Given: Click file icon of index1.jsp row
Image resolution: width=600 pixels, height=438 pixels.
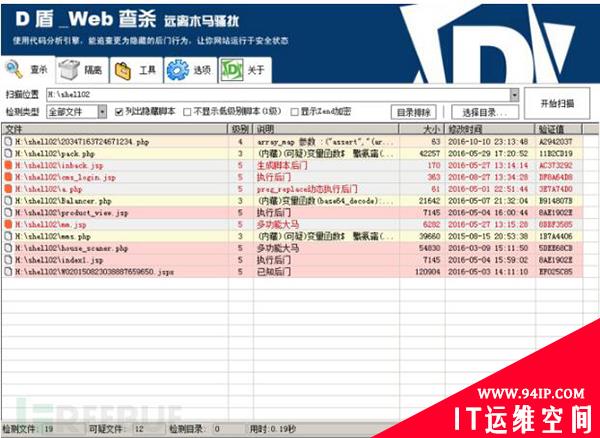Looking at the screenshot, I should point(8,260).
